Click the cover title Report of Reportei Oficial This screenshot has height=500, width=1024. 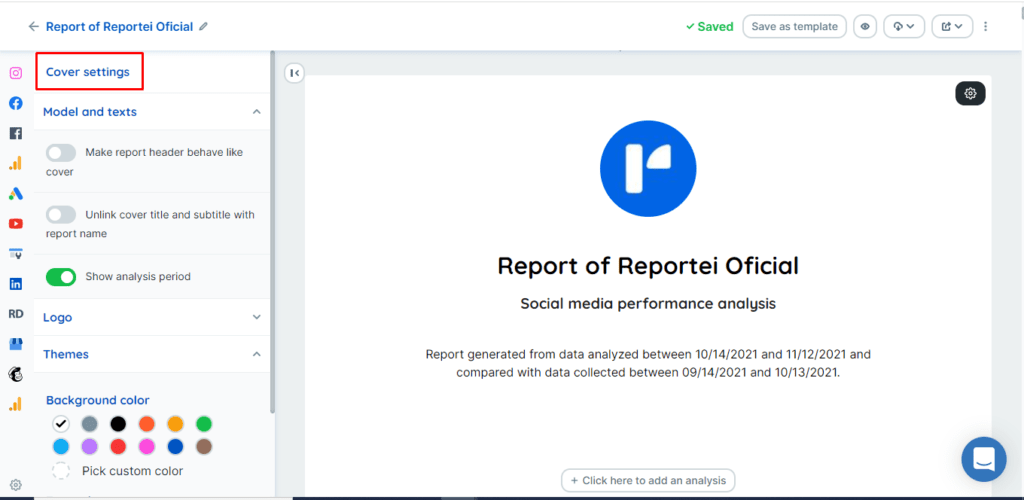648,266
